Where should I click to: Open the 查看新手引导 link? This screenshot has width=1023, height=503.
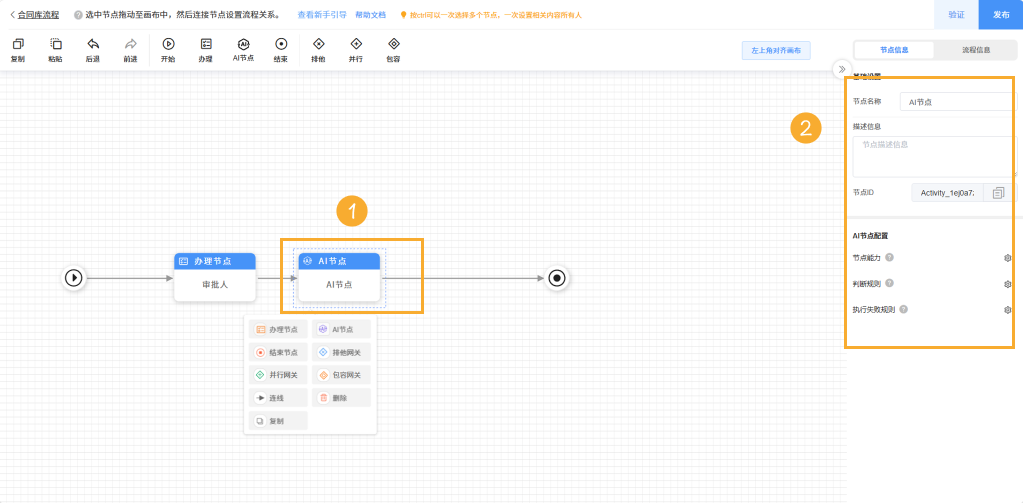(x=322, y=14)
